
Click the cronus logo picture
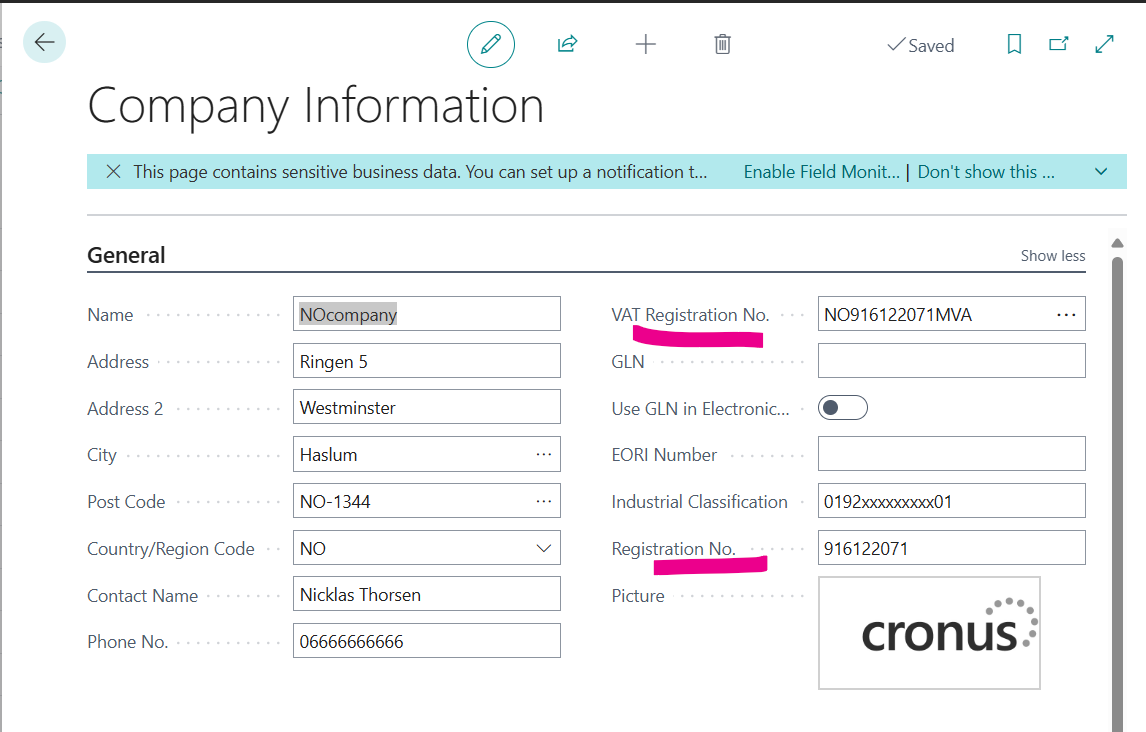(929, 633)
